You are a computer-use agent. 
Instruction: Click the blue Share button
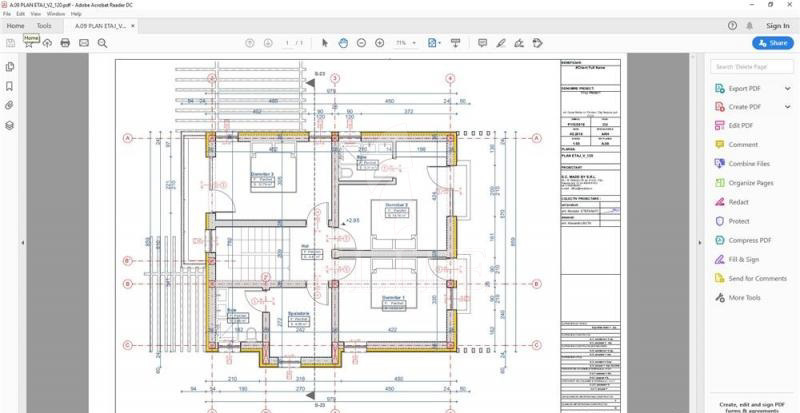pos(772,43)
